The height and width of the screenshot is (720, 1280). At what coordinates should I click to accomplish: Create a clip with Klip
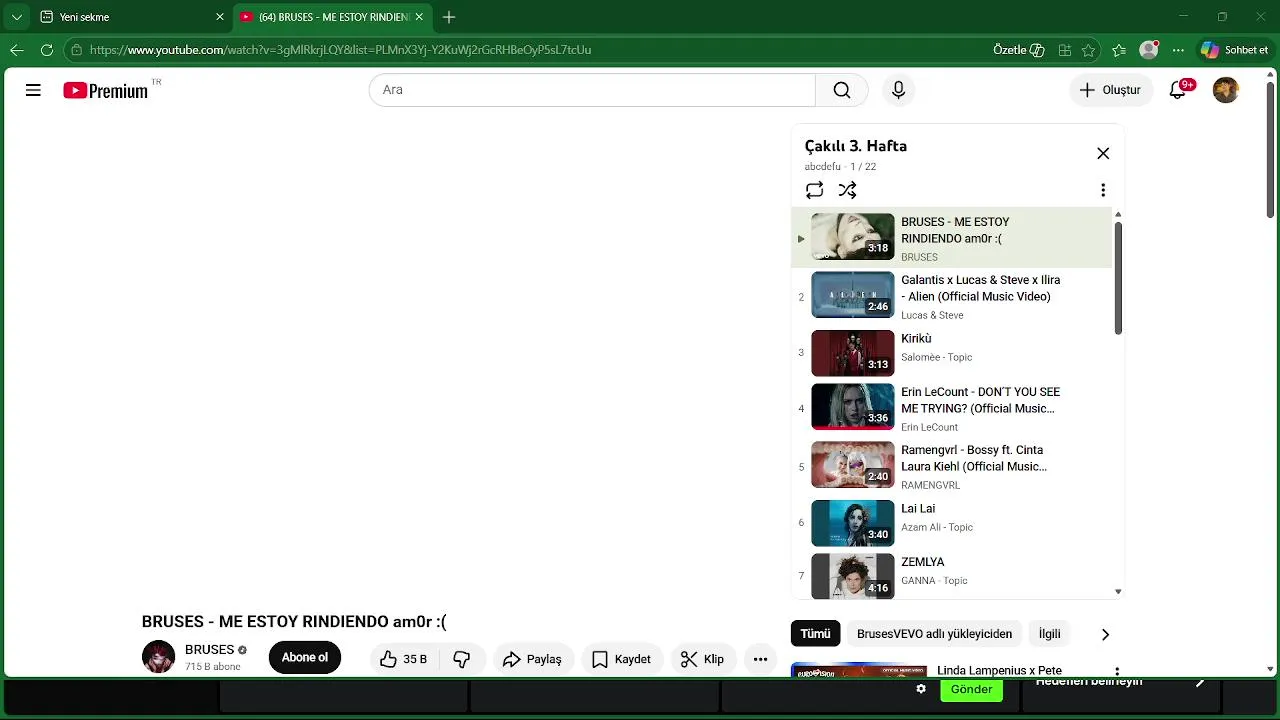point(703,659)
